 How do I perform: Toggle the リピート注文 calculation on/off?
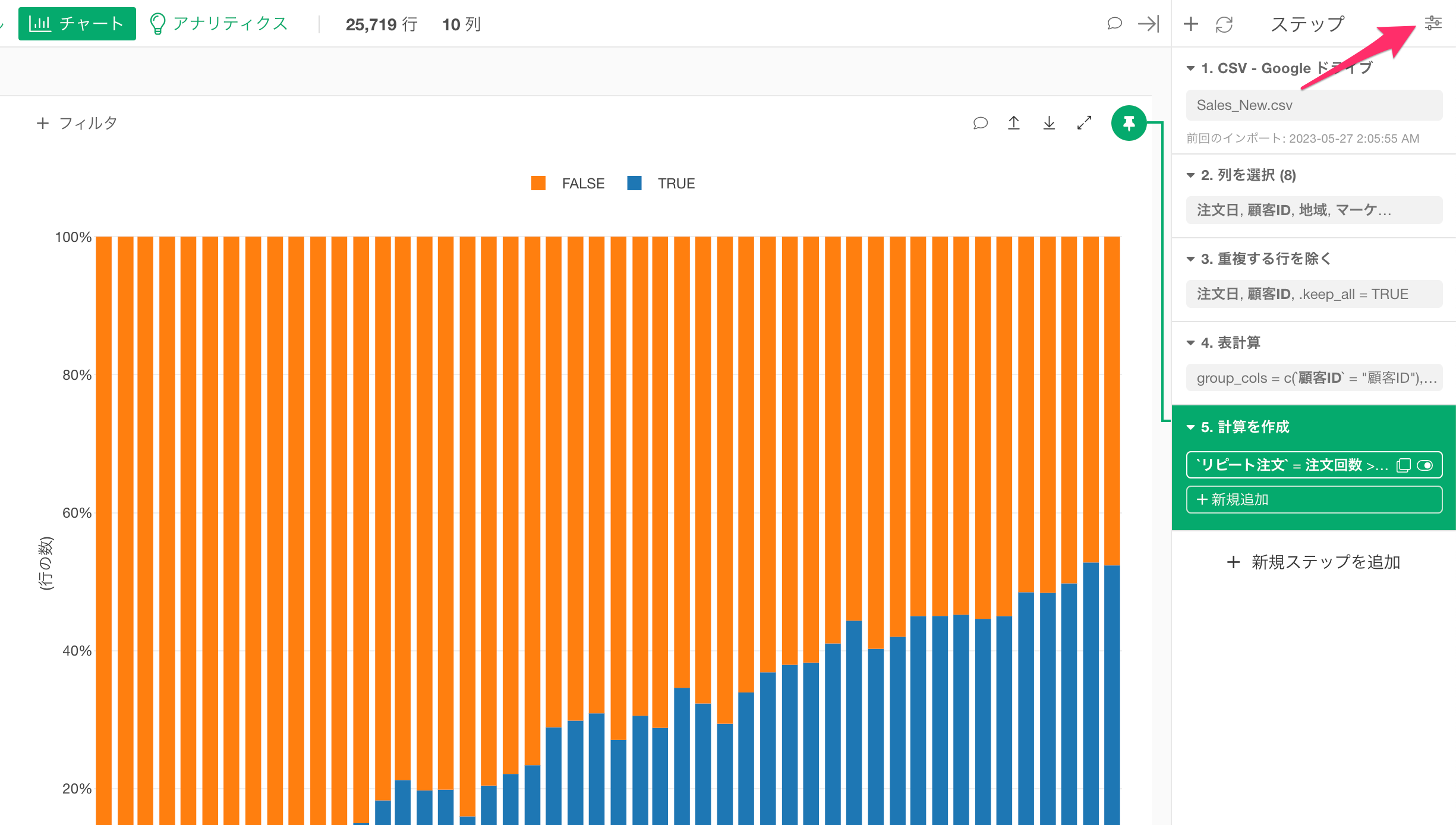click(1425, 465)
